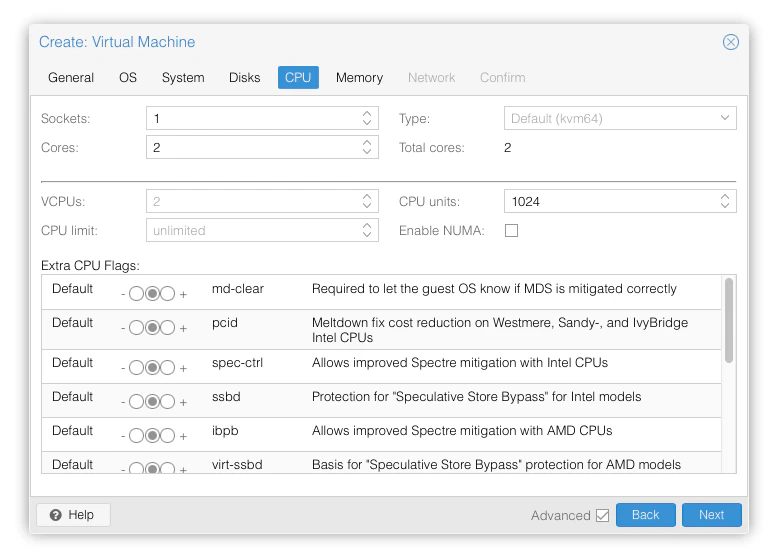Click the CPU units stepper arrows
The width and height of the screenshot is (777, 560).
coord(725,201)
